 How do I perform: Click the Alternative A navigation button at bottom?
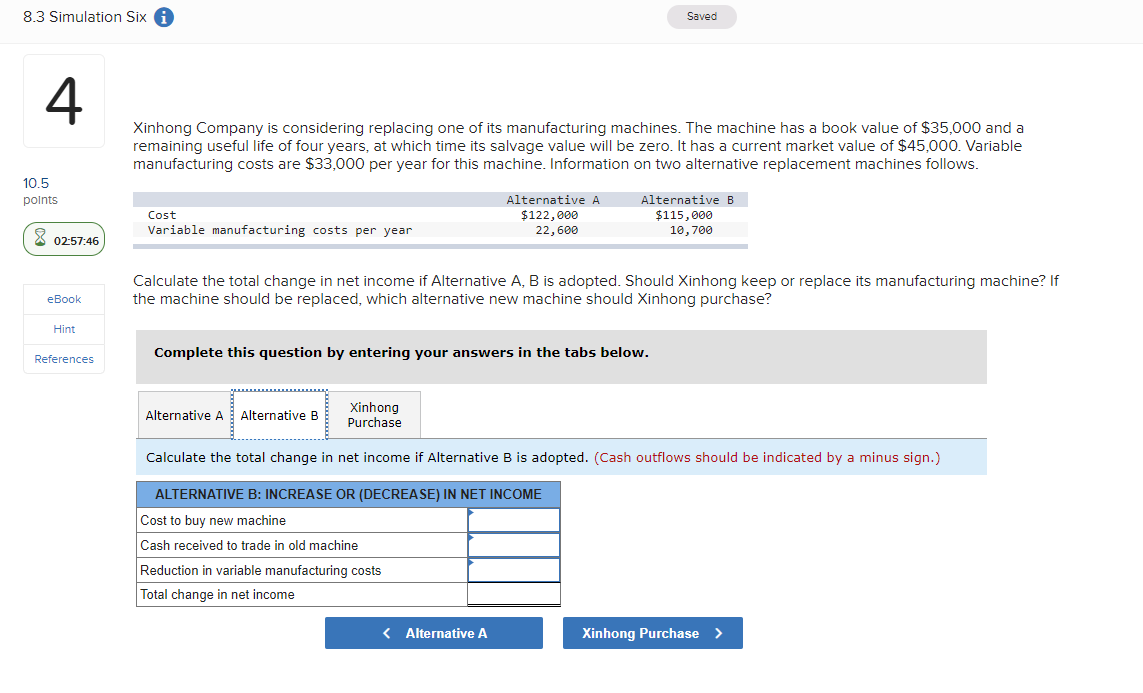pos(433,633)
